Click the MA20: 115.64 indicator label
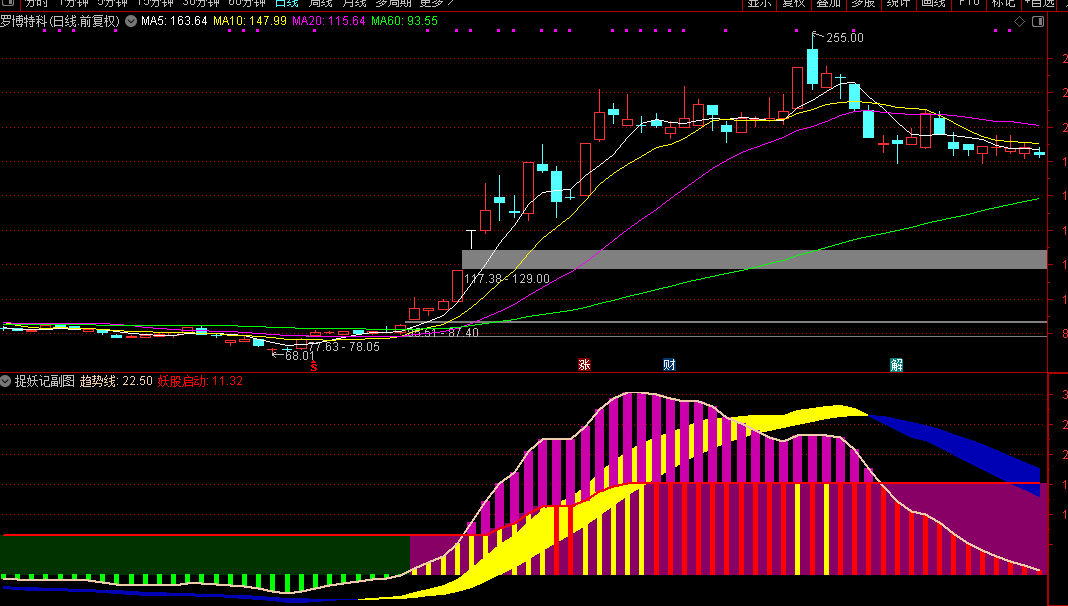Image resolution: width=1068 pixels, height=606 pixels. 329,21
